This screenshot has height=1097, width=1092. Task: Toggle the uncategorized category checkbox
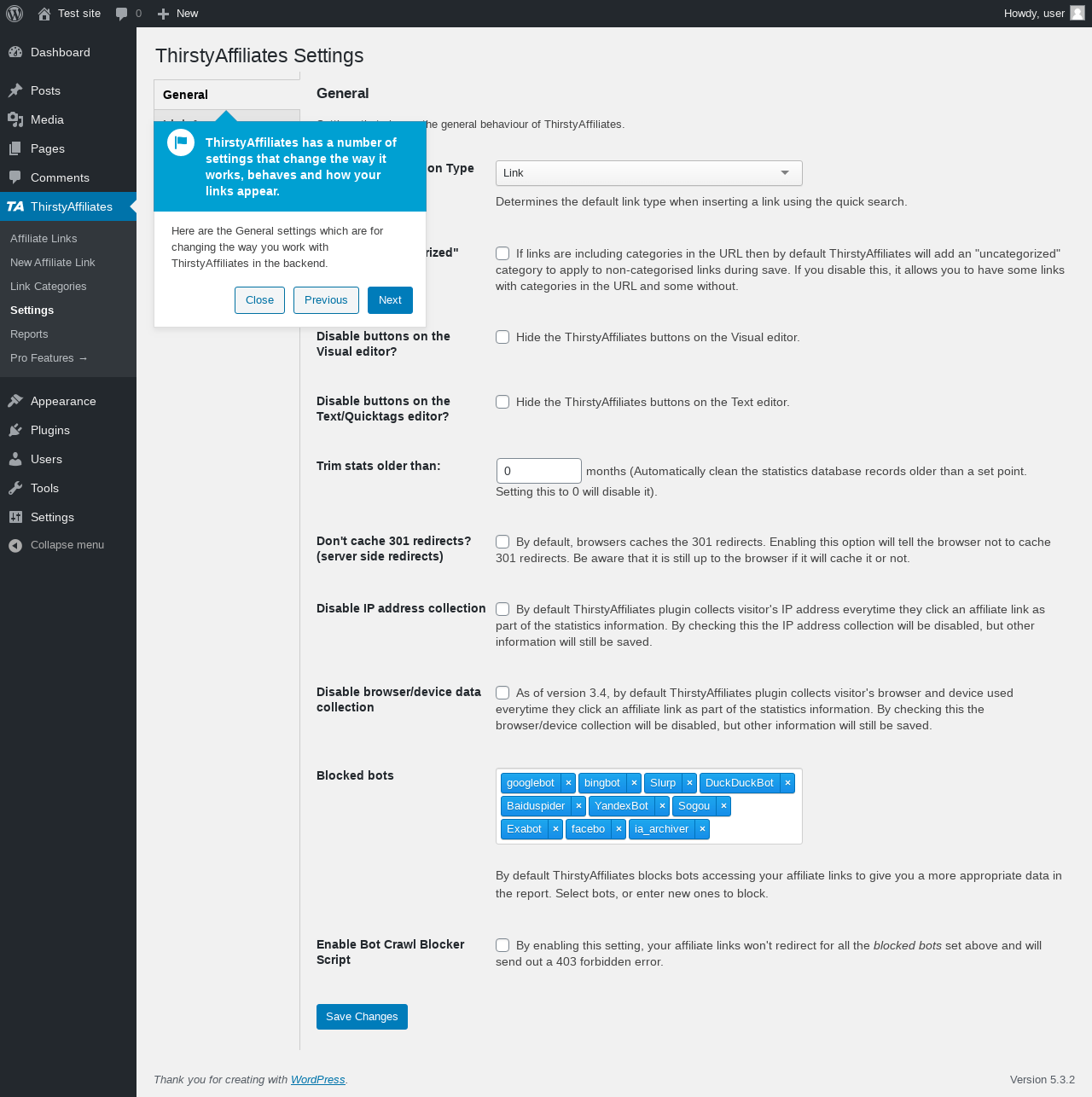(x=502, y=253)
